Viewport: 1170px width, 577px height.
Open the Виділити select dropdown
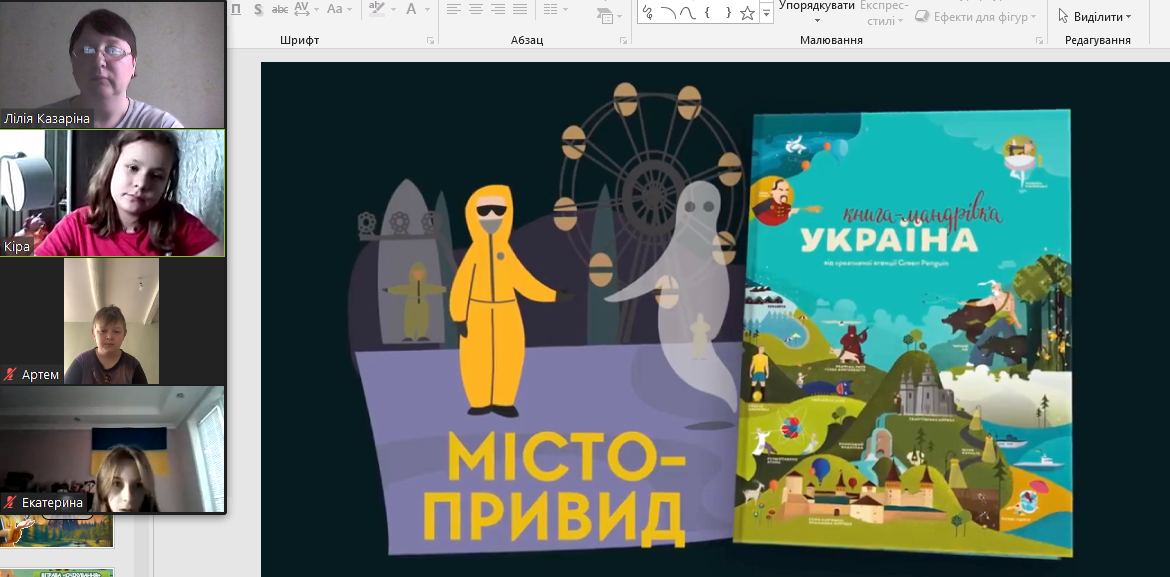(x=1095, y=16)
